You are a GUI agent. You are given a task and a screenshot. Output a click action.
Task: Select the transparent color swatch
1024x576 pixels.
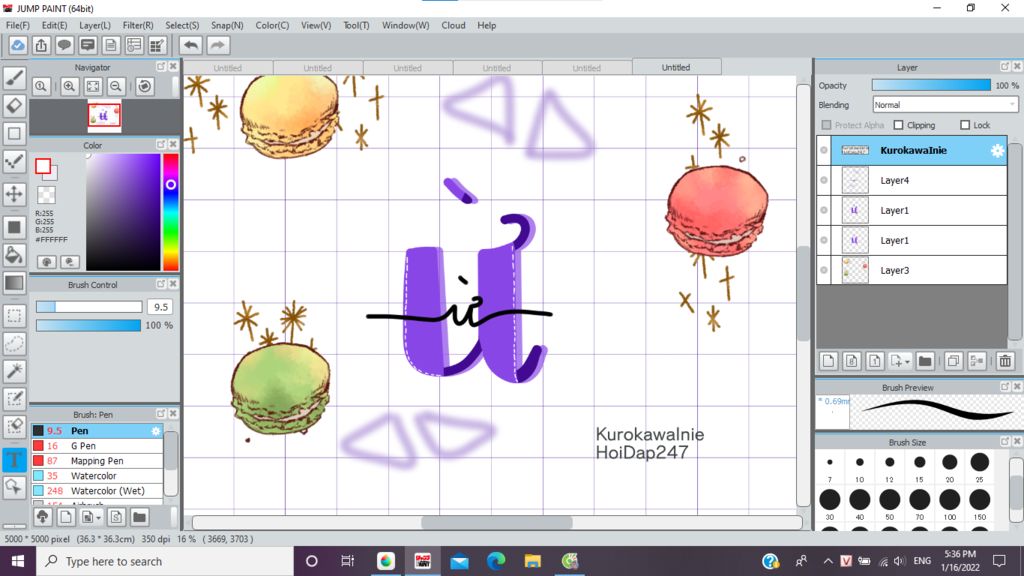(x=46, y=195)
